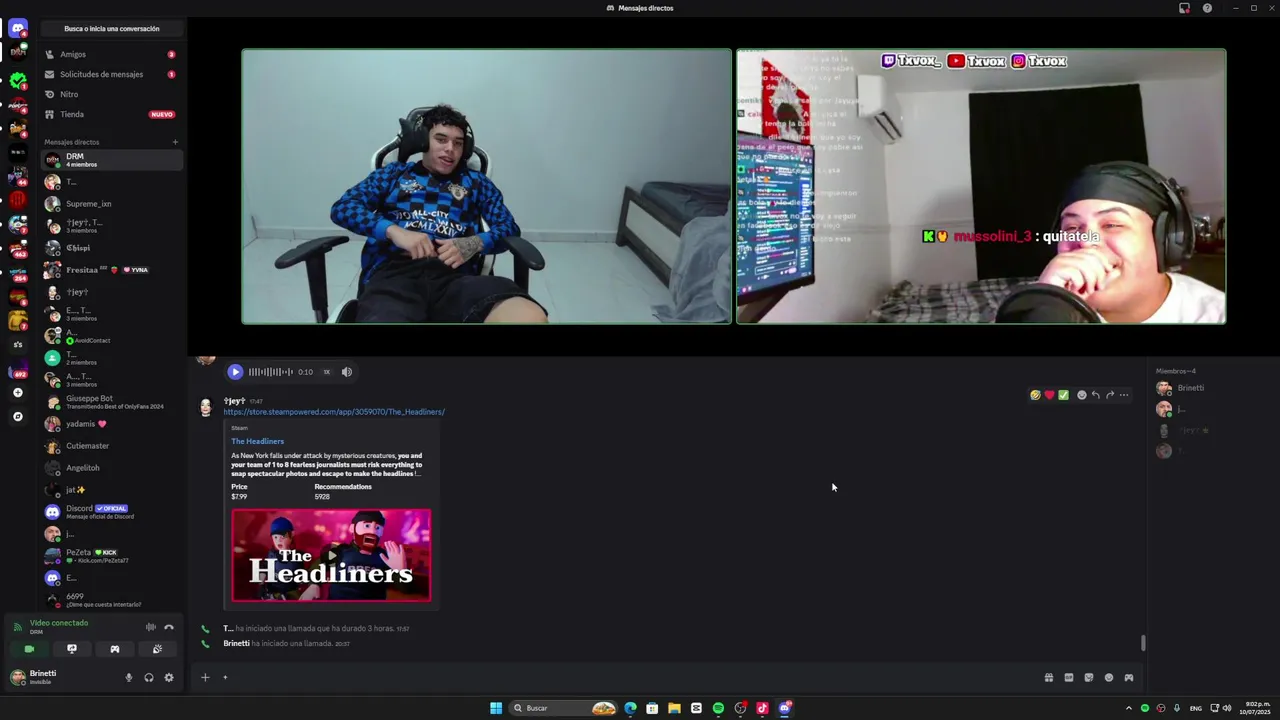Screen dimensions: 1280x720
Task: Open The Headliners video thumbnail
Action: [x=331, y=555]
